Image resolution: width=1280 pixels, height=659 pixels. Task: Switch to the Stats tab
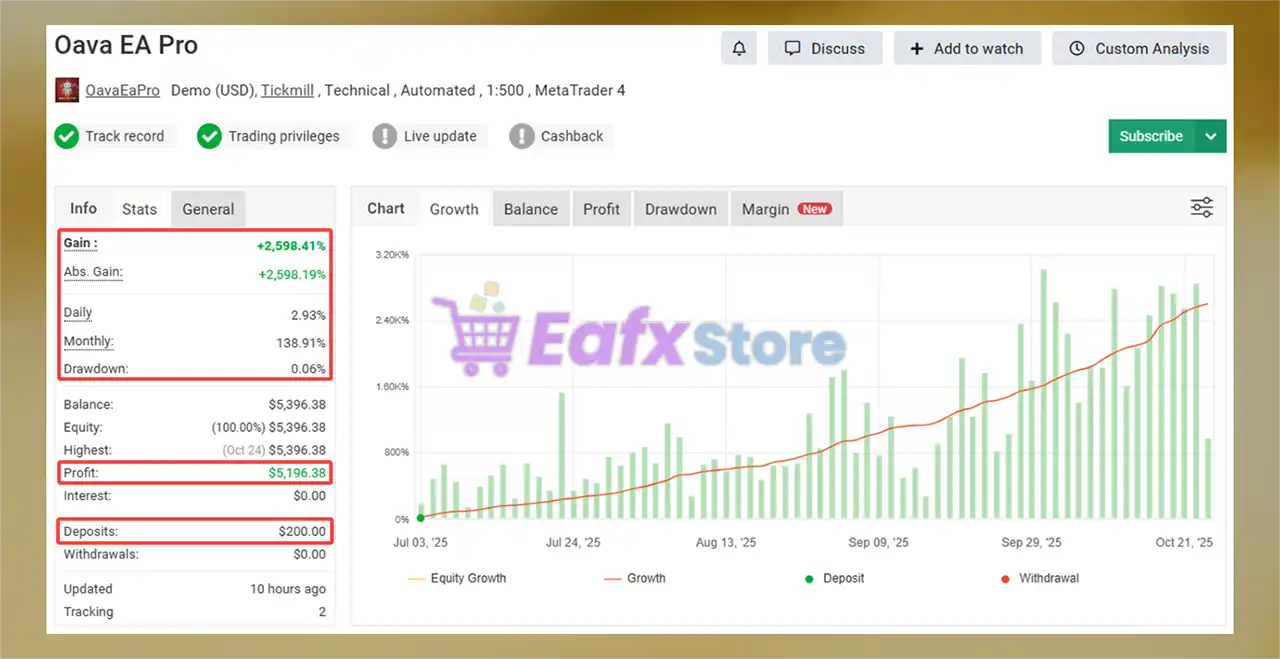point(139,209)
